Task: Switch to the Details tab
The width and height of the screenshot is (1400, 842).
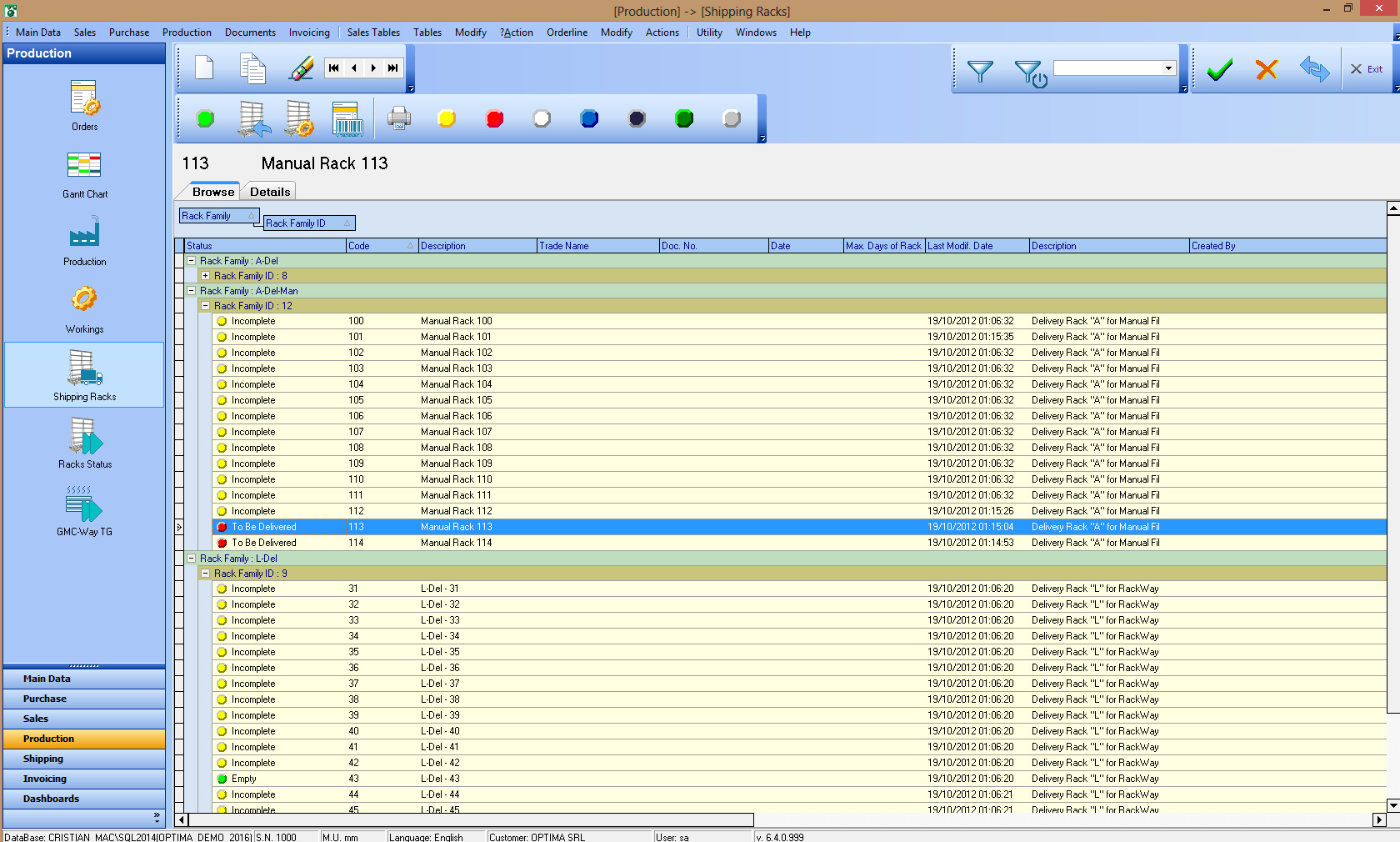Action: click(x=270, y=192)
